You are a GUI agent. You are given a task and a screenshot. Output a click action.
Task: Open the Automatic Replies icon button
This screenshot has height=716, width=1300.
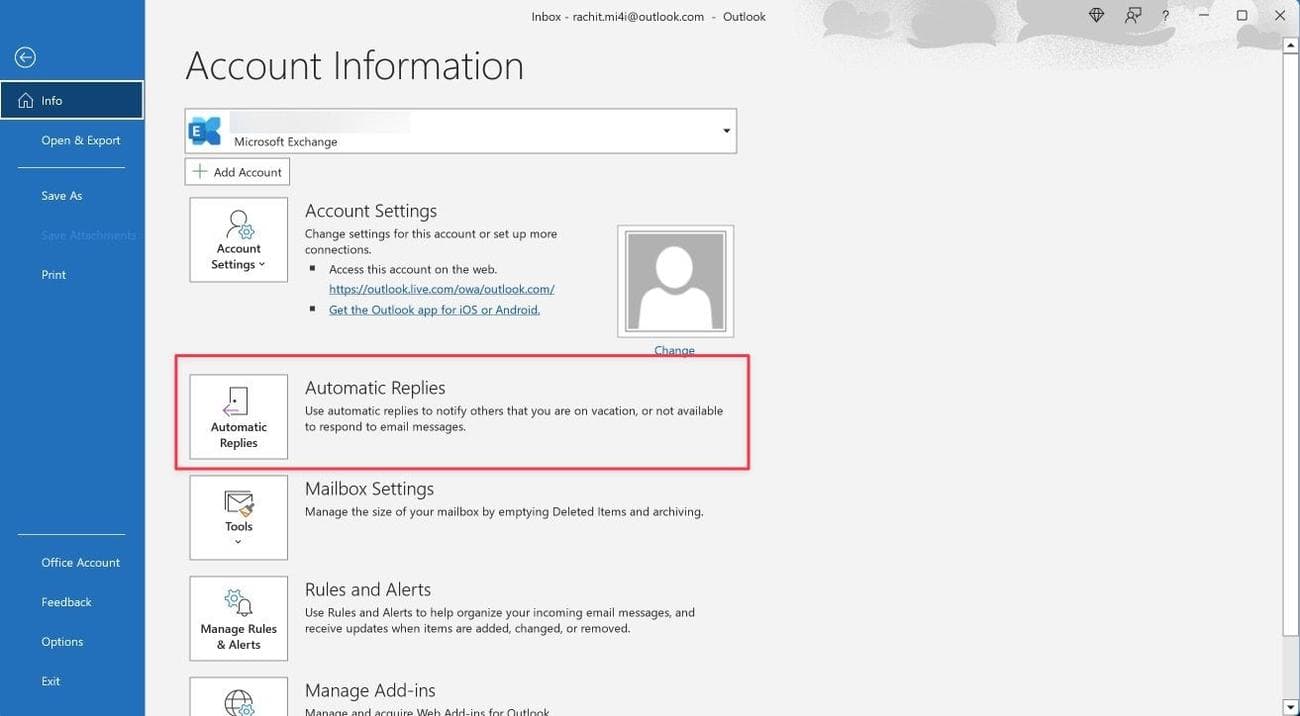tap(238, 417)
